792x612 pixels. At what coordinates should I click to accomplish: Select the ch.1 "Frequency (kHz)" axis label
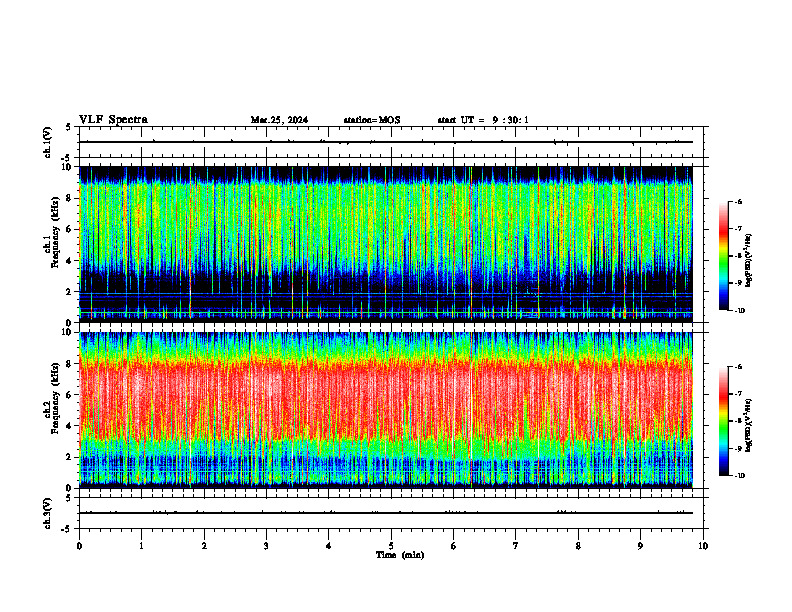click(x=55, y=230)
